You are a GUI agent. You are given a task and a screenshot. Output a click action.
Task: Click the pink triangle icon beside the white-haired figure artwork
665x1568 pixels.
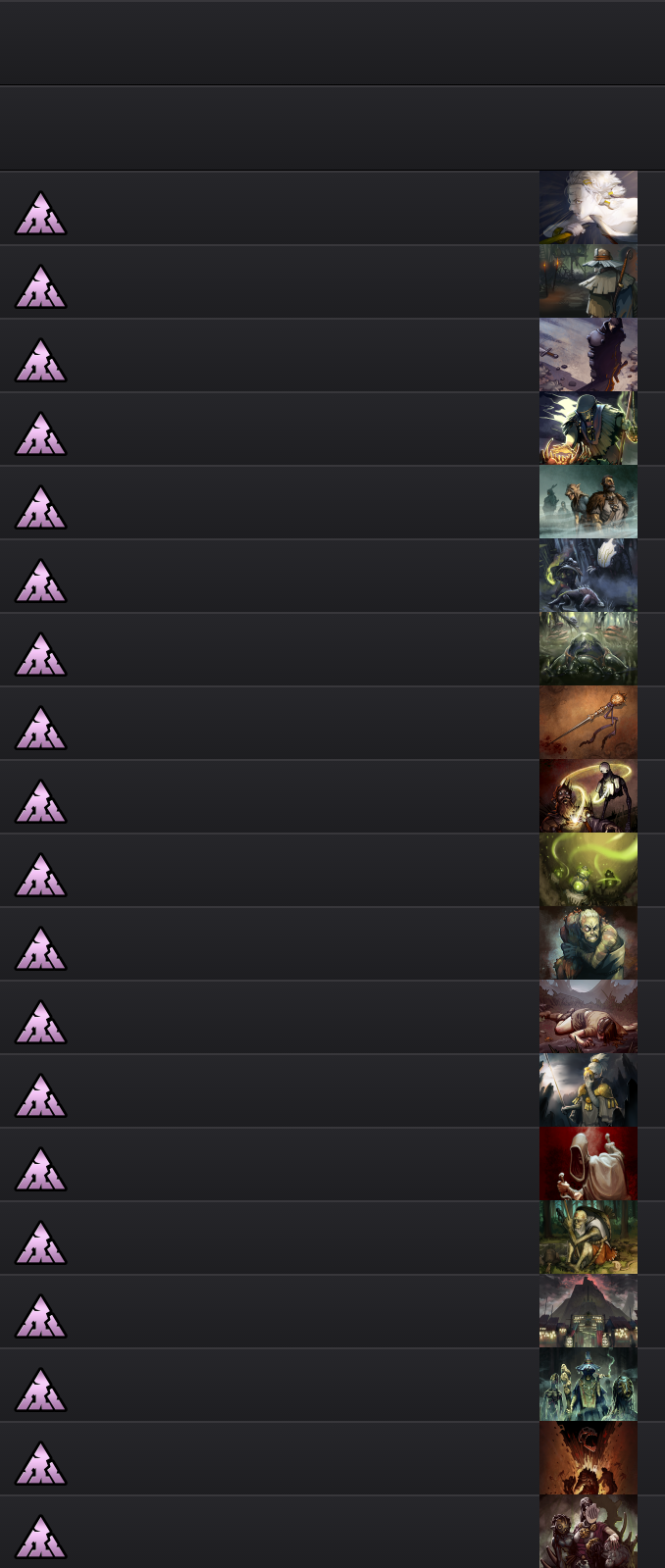point(40,213)
